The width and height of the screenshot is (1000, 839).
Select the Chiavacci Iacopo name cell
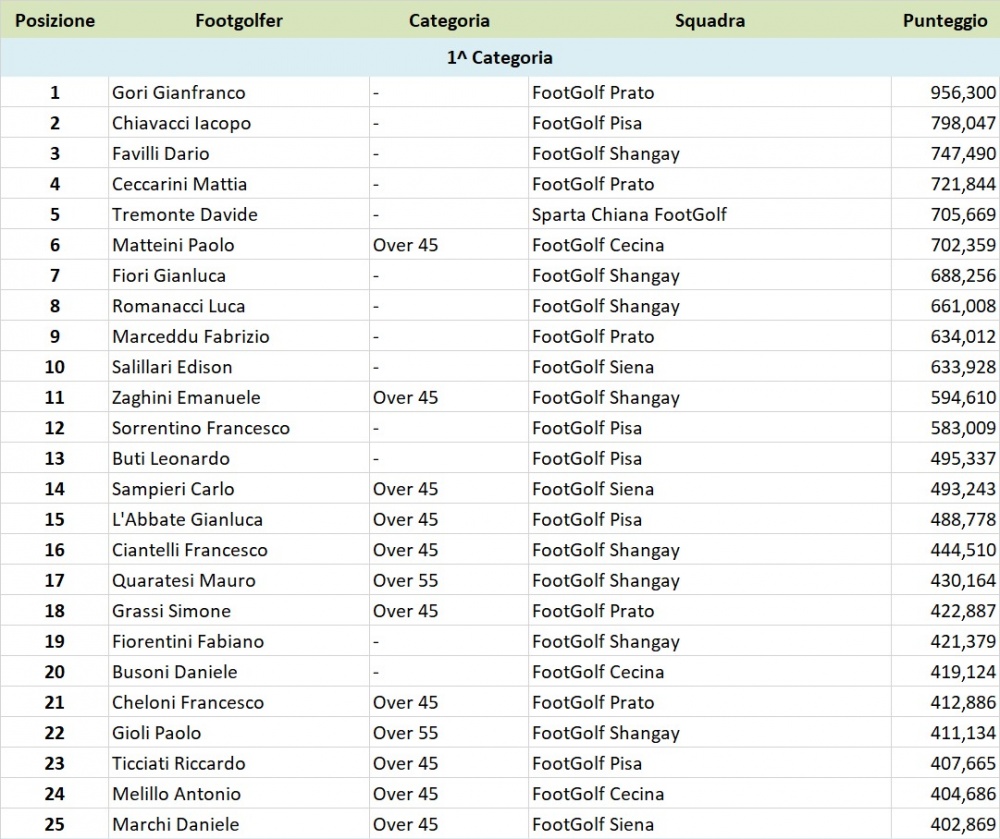181,123
